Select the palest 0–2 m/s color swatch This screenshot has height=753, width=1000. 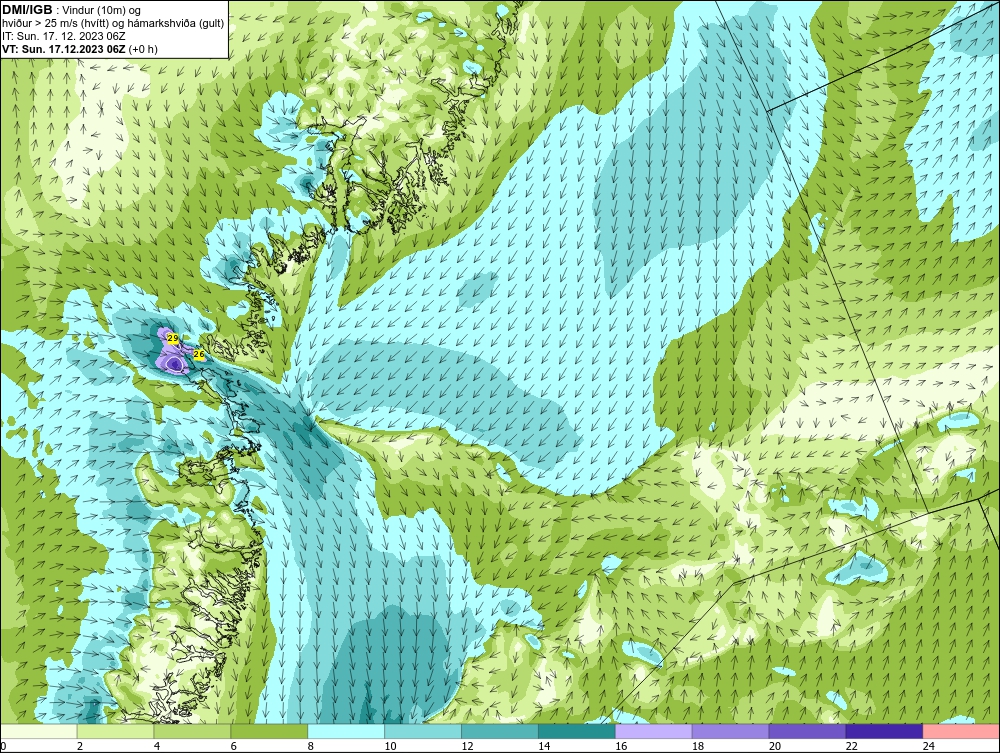click(38, 731)
